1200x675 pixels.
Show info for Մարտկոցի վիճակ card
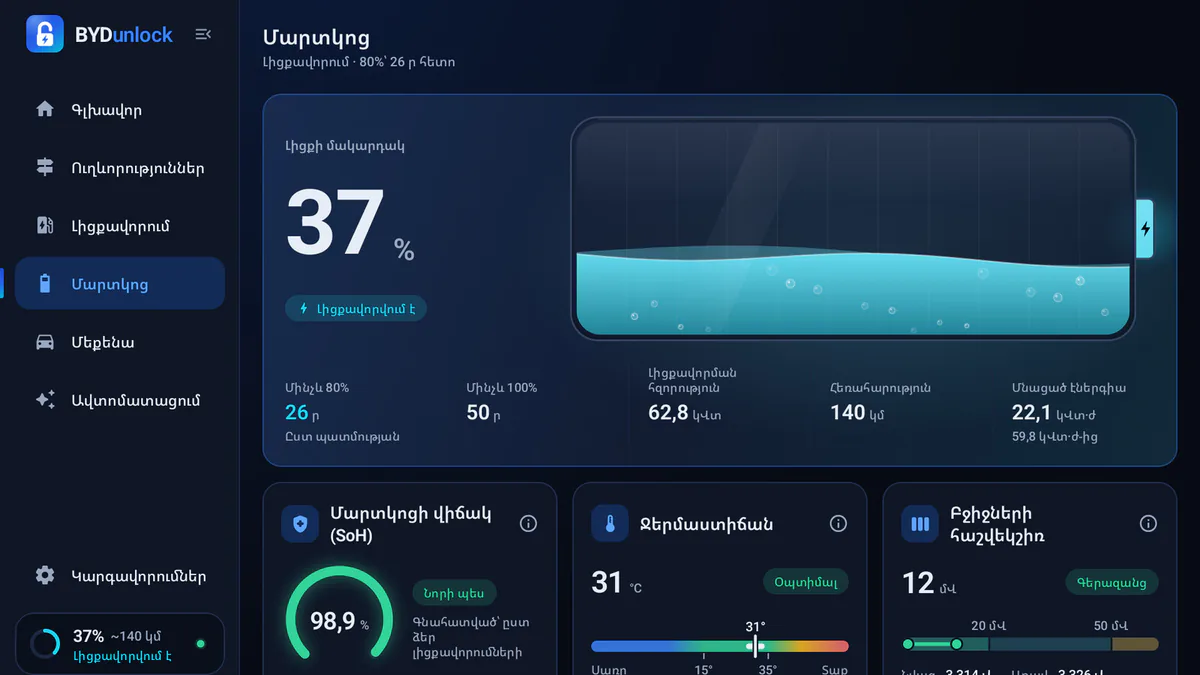tap(528, 524)
